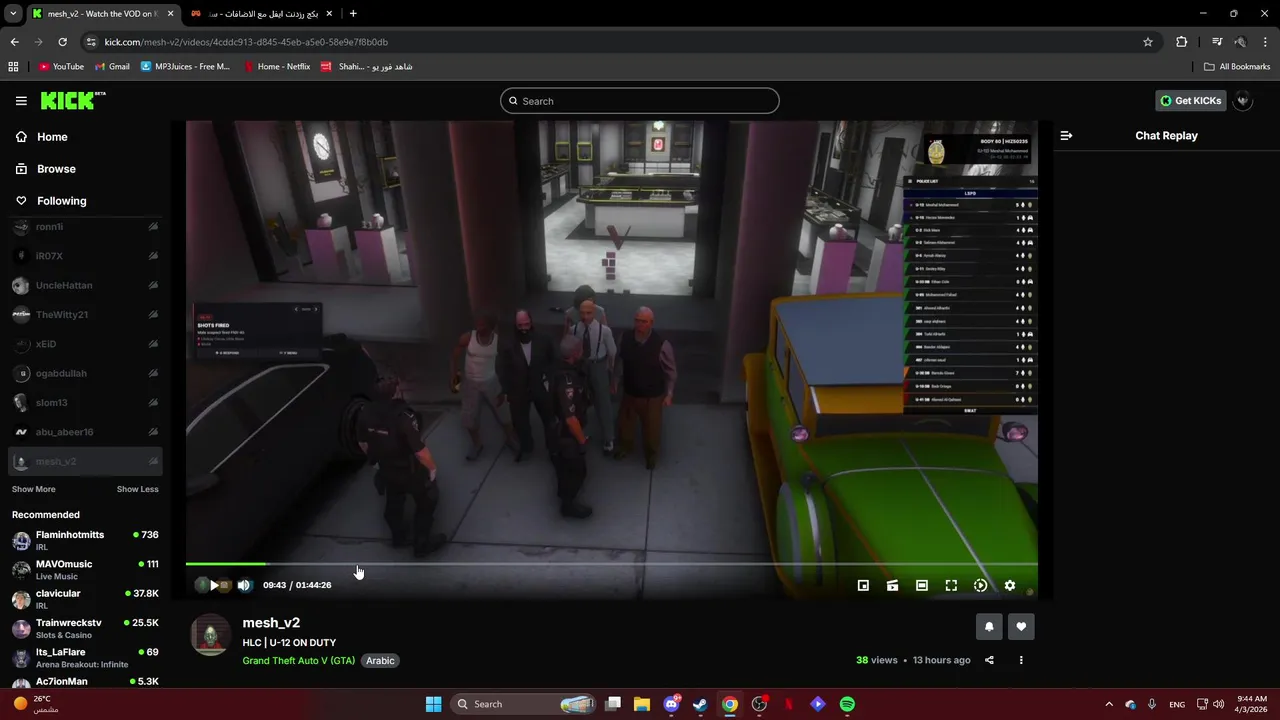Image resolution: width=1280 pixels, height=720 pixels.
Task: Seek on the video progress bar
Action: pyautogui.click(x=611, y=564)
